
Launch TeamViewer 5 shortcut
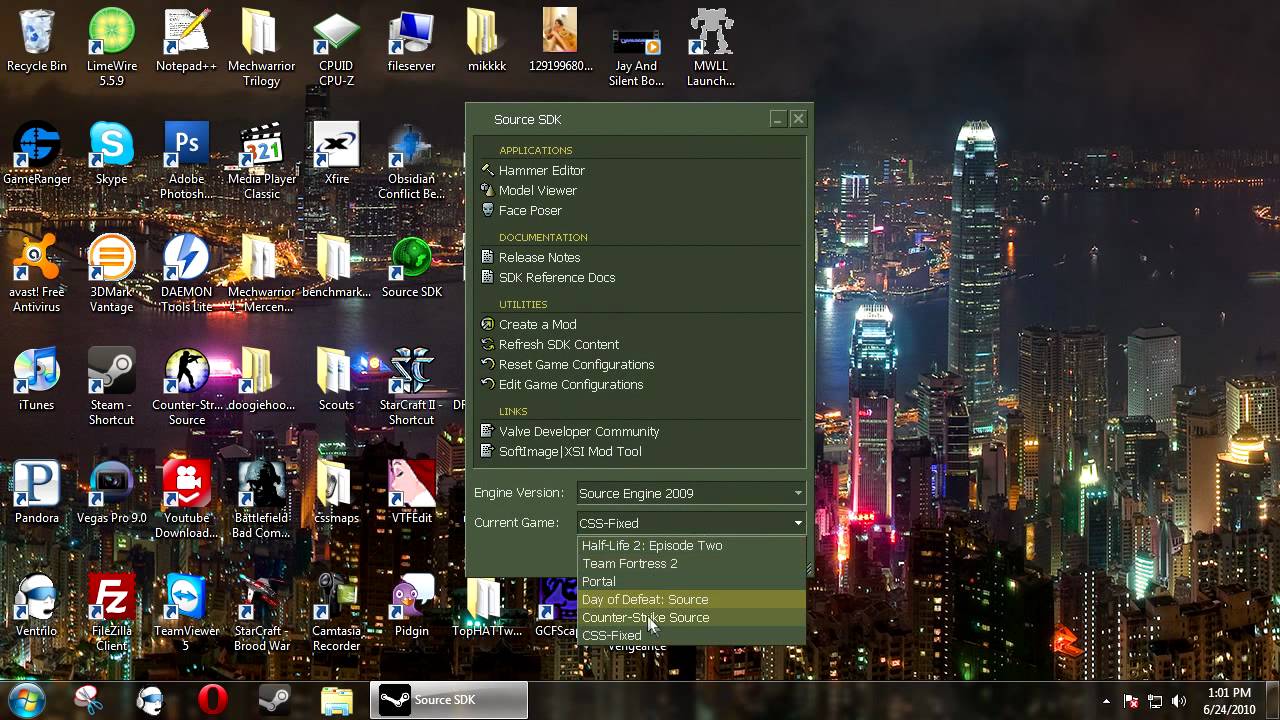coord(186,612)
